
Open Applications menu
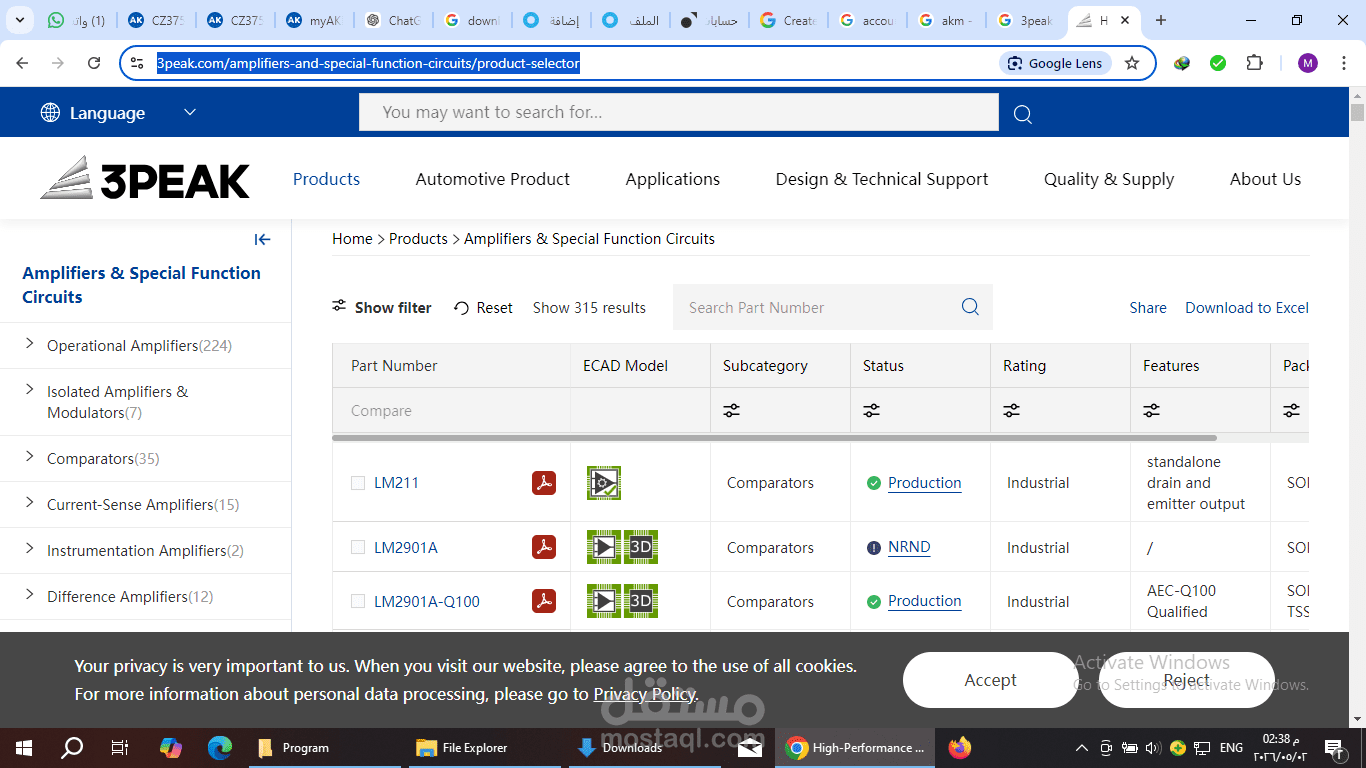click(673, 179)
